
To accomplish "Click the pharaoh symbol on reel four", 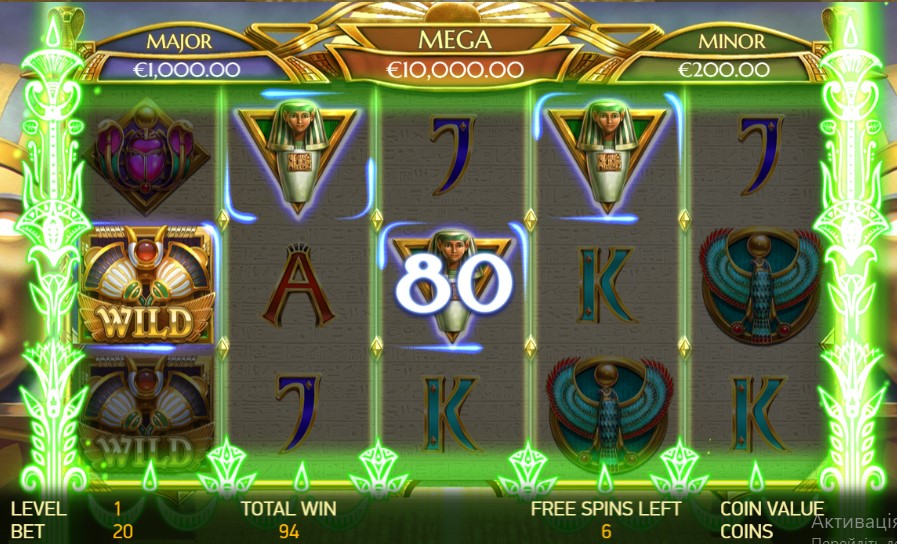I will 606,157.
